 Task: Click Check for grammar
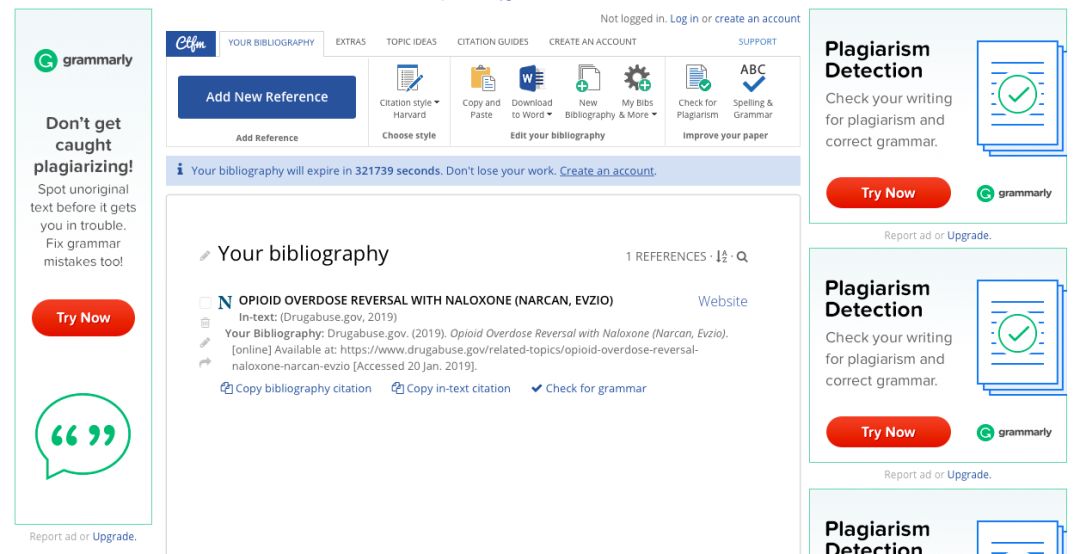589,389
